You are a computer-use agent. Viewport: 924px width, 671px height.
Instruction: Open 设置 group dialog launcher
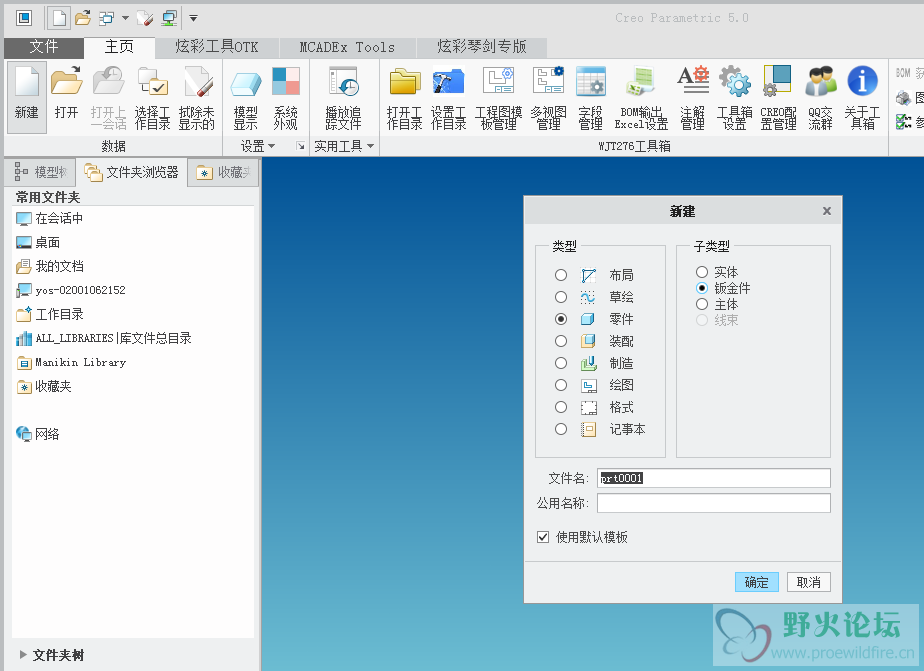click(301, 146)
